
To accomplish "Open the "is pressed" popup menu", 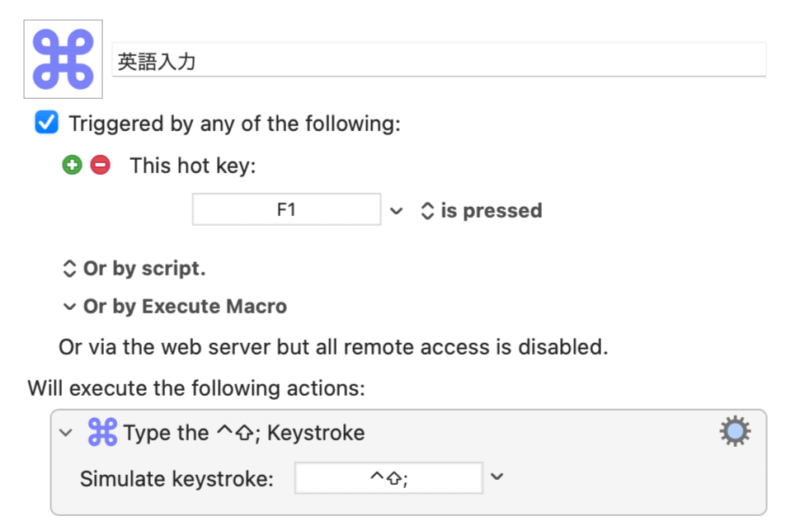I will (482, 211).
